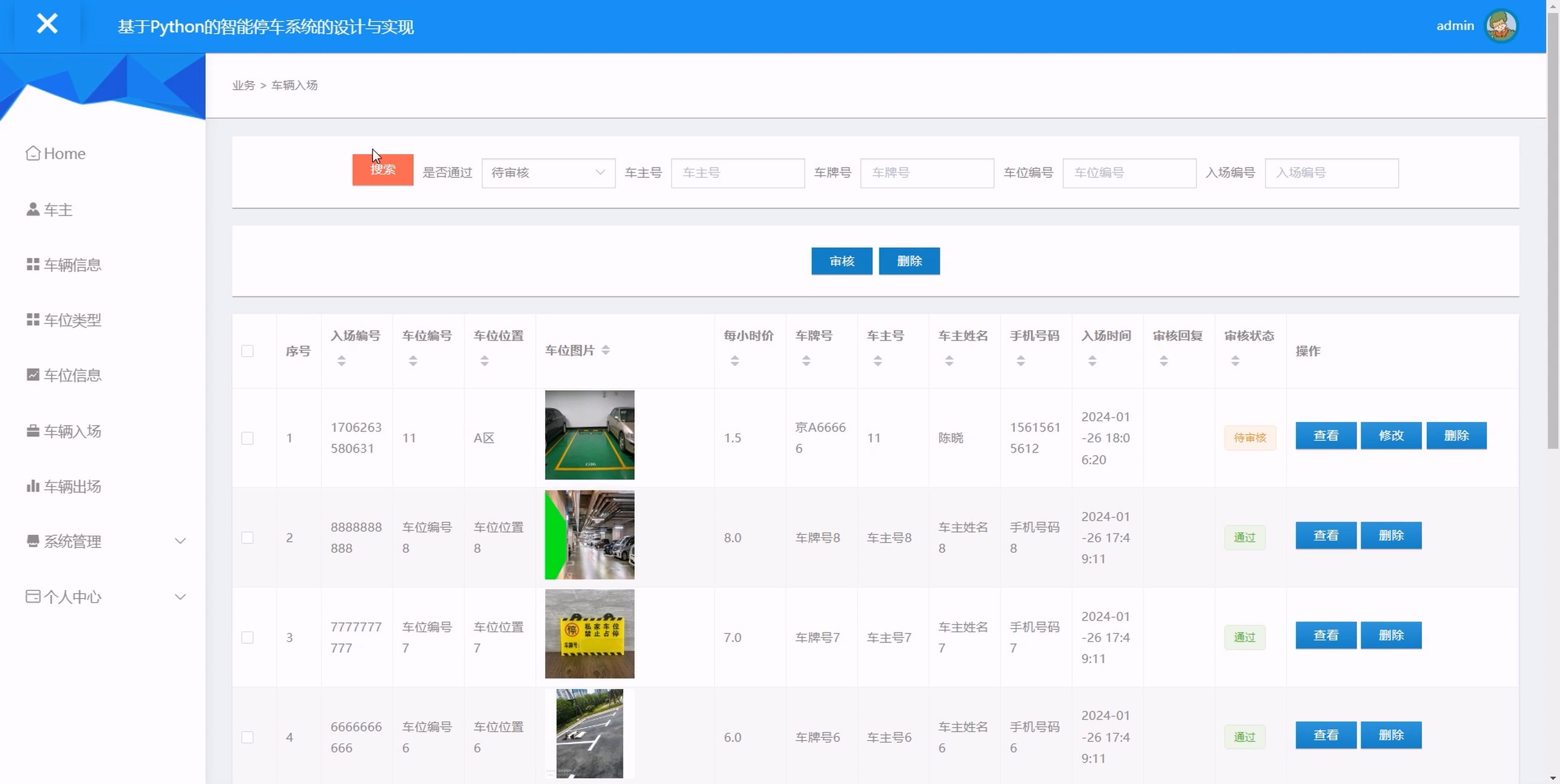Focus the 车牌号 search field
1560x784 pixels.
927,173
